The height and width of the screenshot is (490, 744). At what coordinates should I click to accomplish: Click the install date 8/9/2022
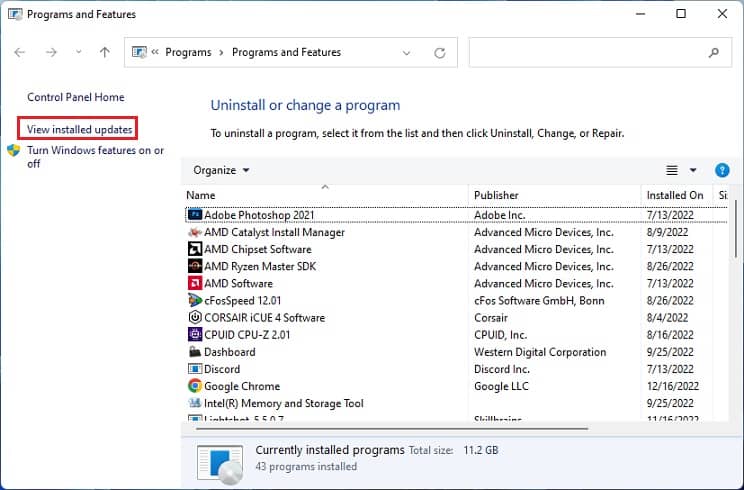click(x=667, y=232)
